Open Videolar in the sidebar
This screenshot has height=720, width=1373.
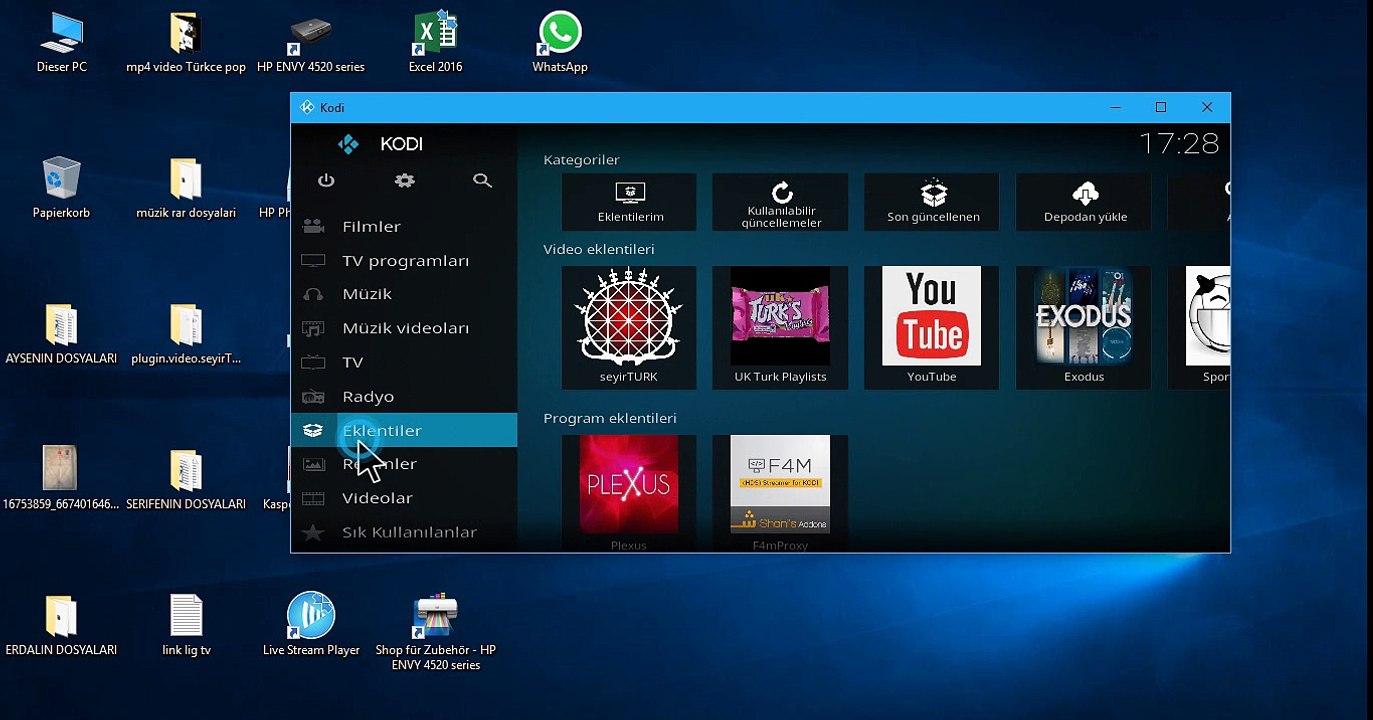click(404, 498)
